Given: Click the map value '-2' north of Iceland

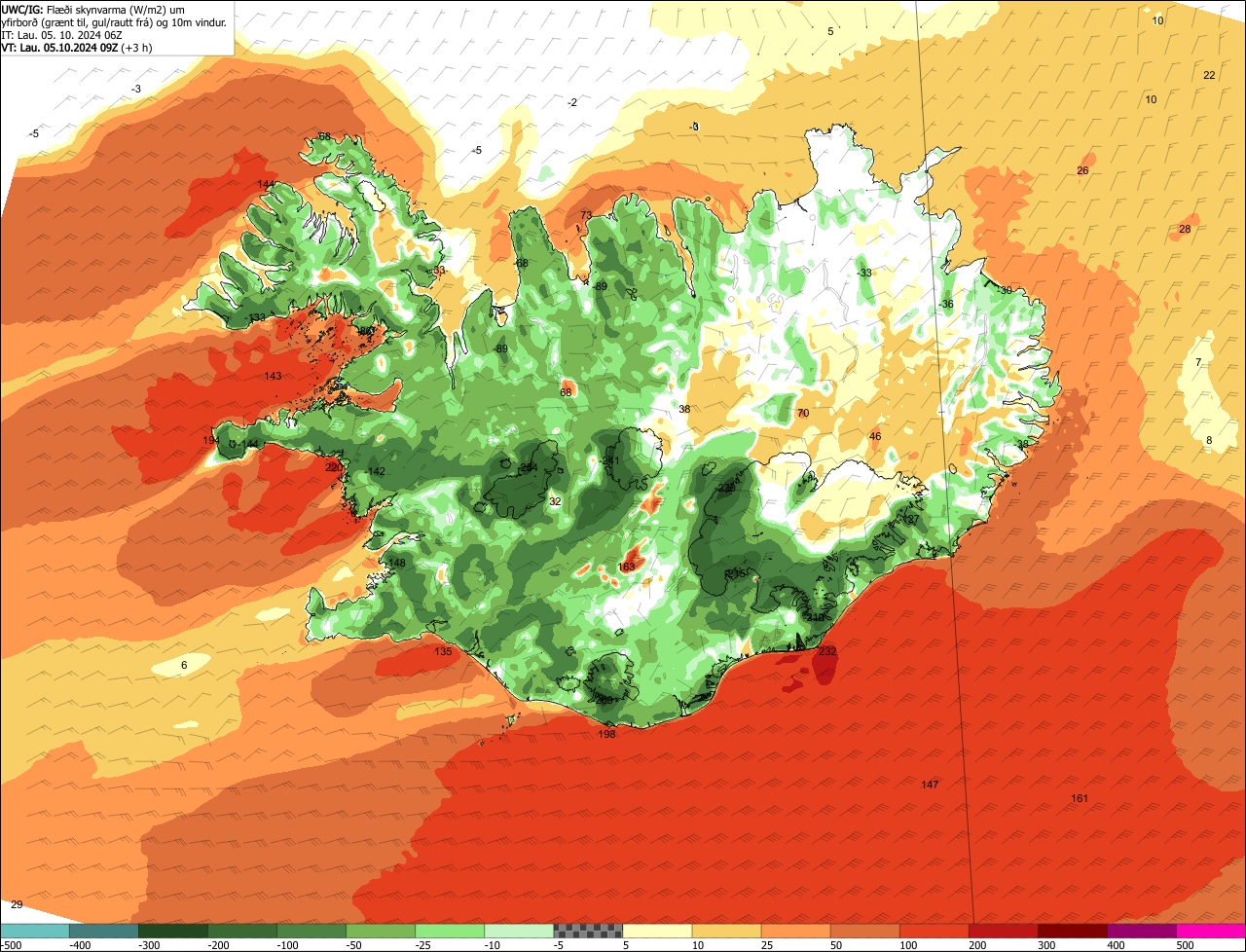Looking at the screenshot, I should pyautogui.click(x=572, y=103).
